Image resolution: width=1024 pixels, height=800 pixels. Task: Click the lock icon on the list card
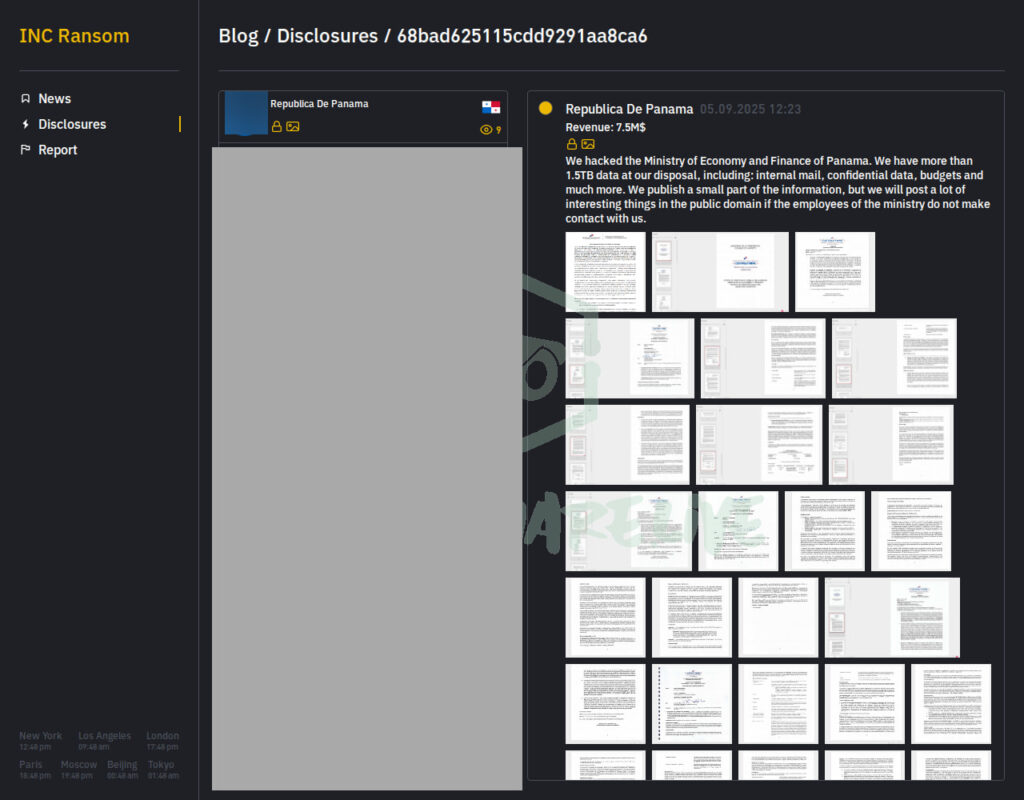[x=277, y=127]
